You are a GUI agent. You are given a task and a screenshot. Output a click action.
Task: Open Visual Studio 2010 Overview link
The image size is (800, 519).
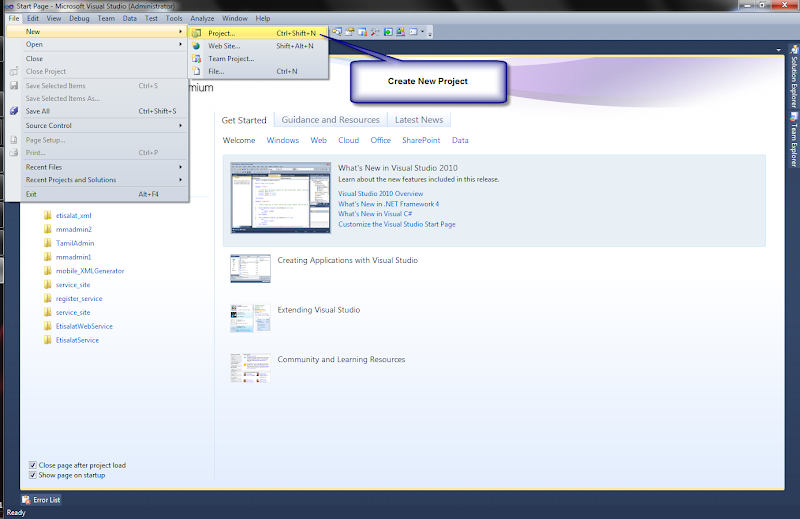(x=381, y=193)
